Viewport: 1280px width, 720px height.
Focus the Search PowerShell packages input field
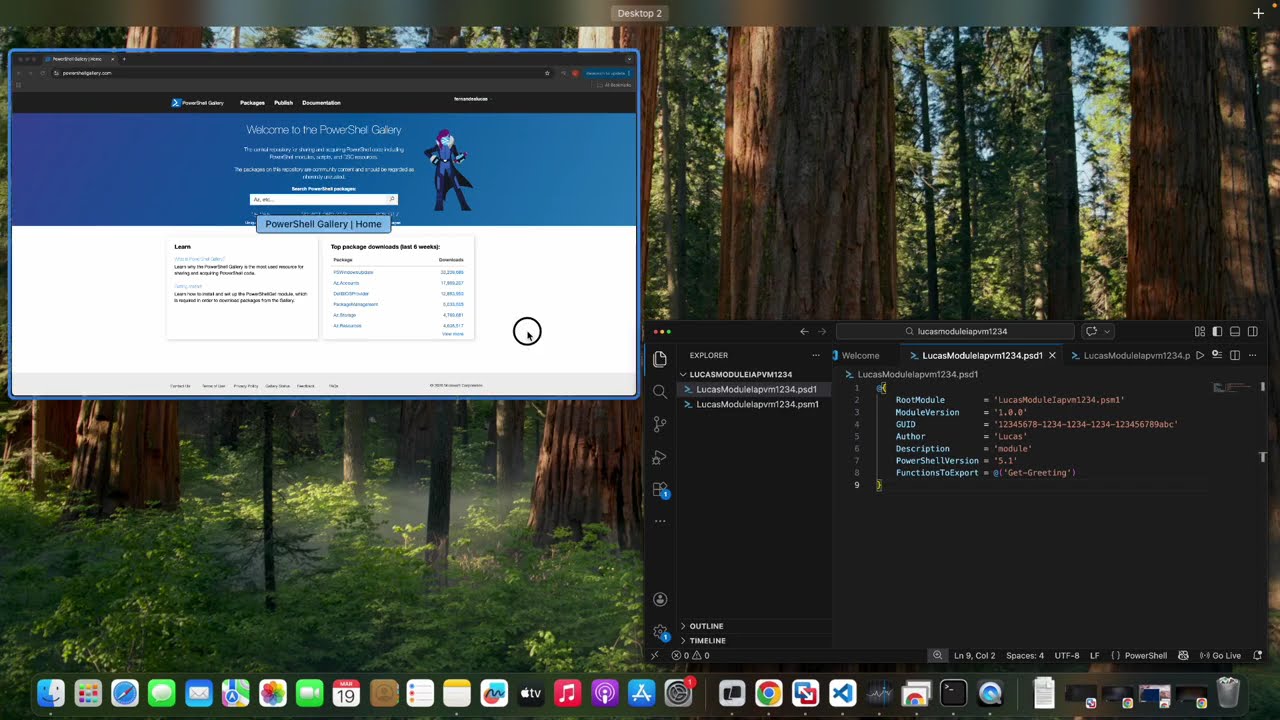click(x=323, y=199)
